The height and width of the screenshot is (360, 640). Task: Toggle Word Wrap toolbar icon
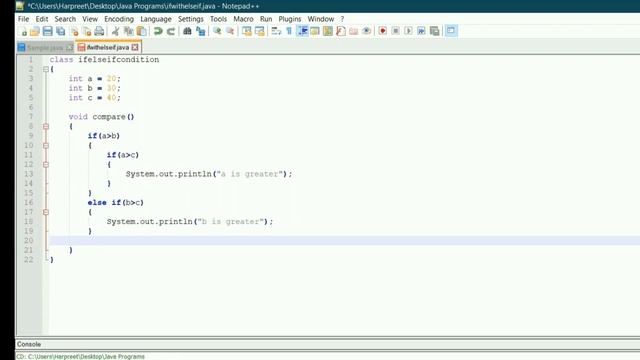tap(276, 31)
